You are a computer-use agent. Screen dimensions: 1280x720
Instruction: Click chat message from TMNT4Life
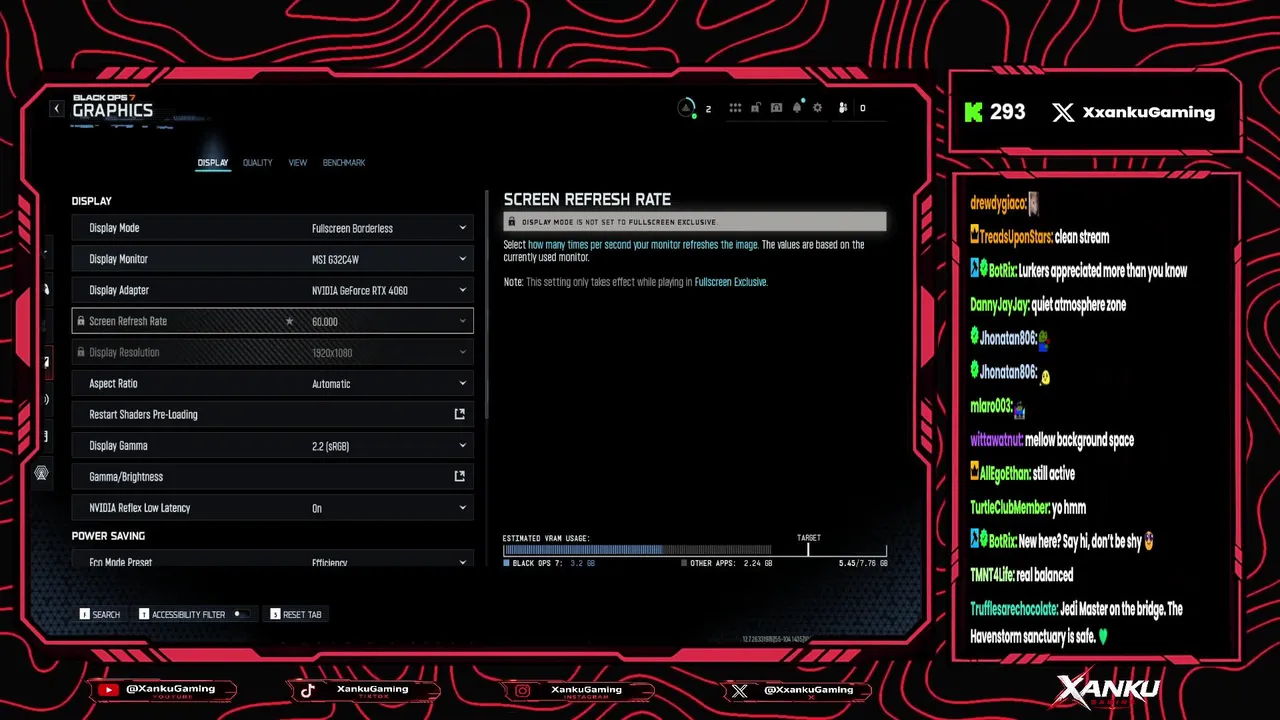1021,574
